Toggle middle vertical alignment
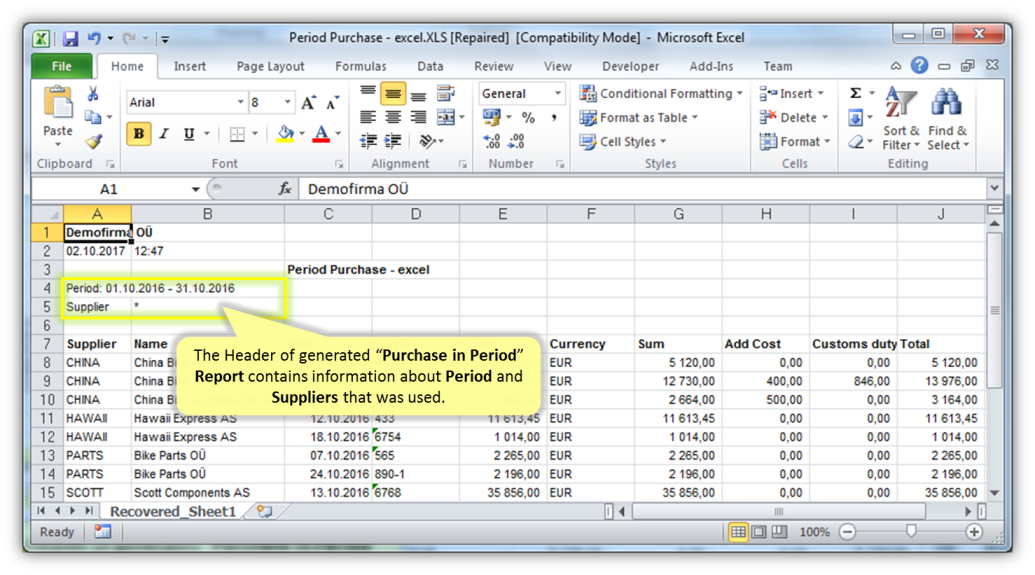1035x575 pixels. click(393, 94)
